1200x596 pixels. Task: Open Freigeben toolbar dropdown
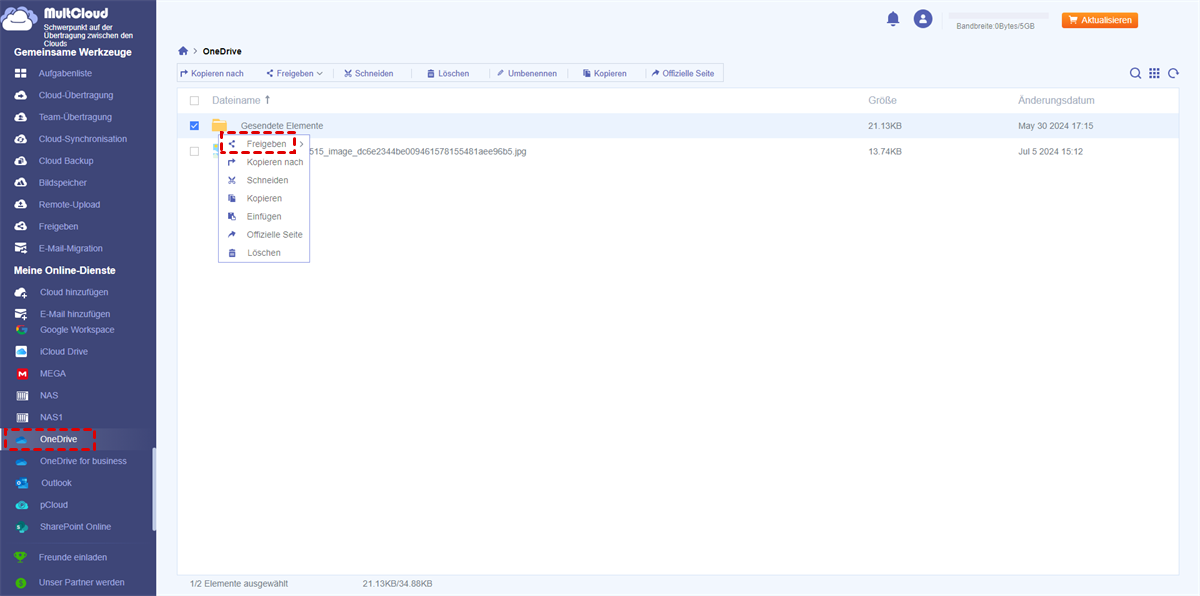click(294, 73)
